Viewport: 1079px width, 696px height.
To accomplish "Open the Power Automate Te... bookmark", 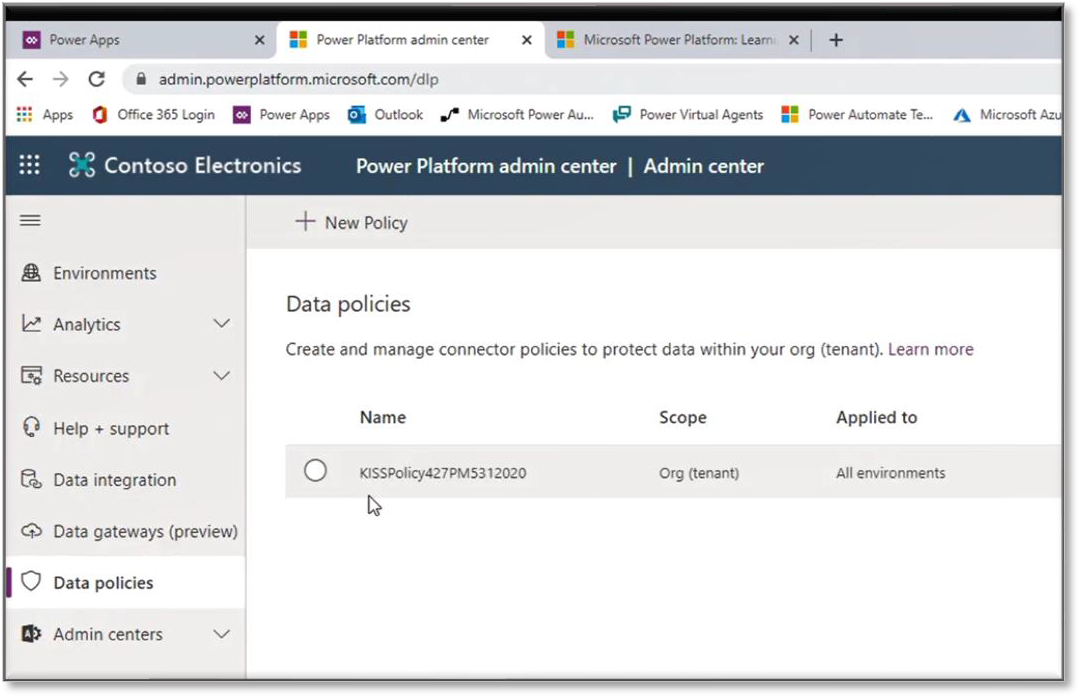I will [857, 114].
